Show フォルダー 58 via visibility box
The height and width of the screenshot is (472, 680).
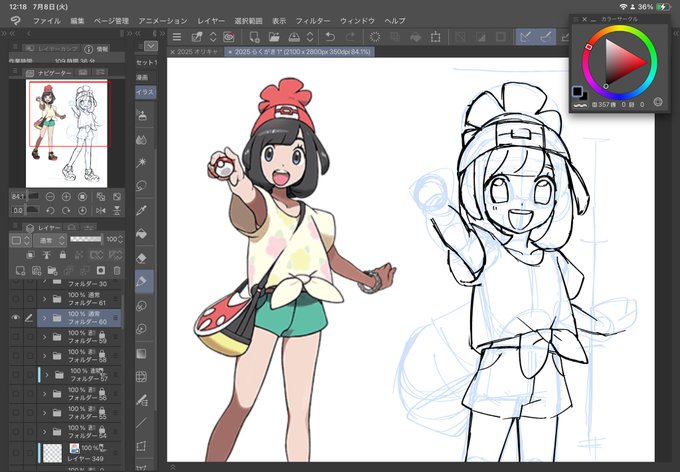(16, 356)
